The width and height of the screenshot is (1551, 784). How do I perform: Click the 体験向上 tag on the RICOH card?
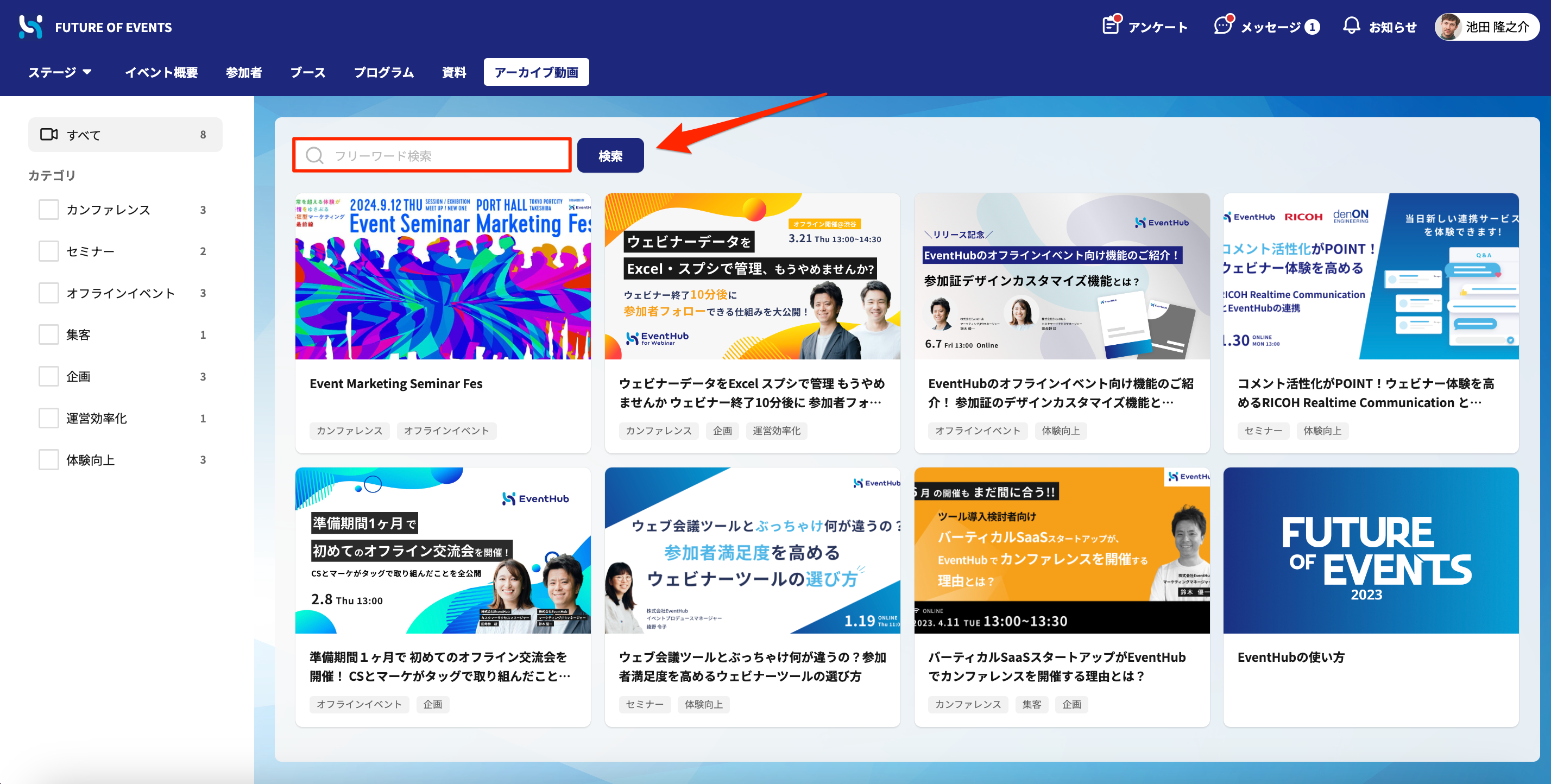point(1322,431)
